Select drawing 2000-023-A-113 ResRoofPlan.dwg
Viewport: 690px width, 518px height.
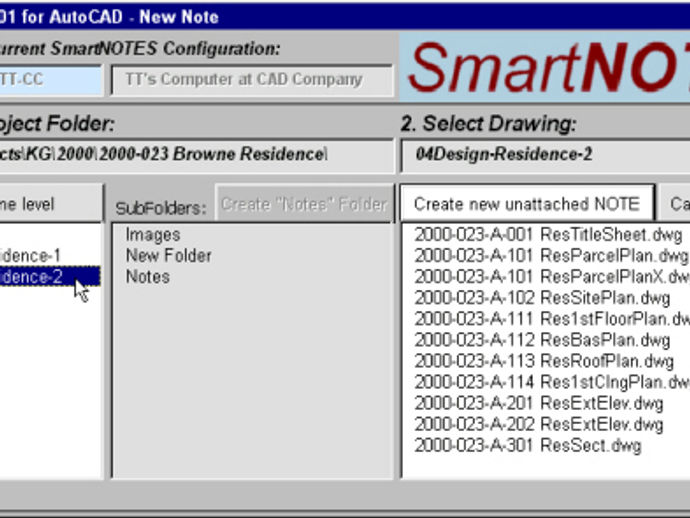click(x=544, y=361)
